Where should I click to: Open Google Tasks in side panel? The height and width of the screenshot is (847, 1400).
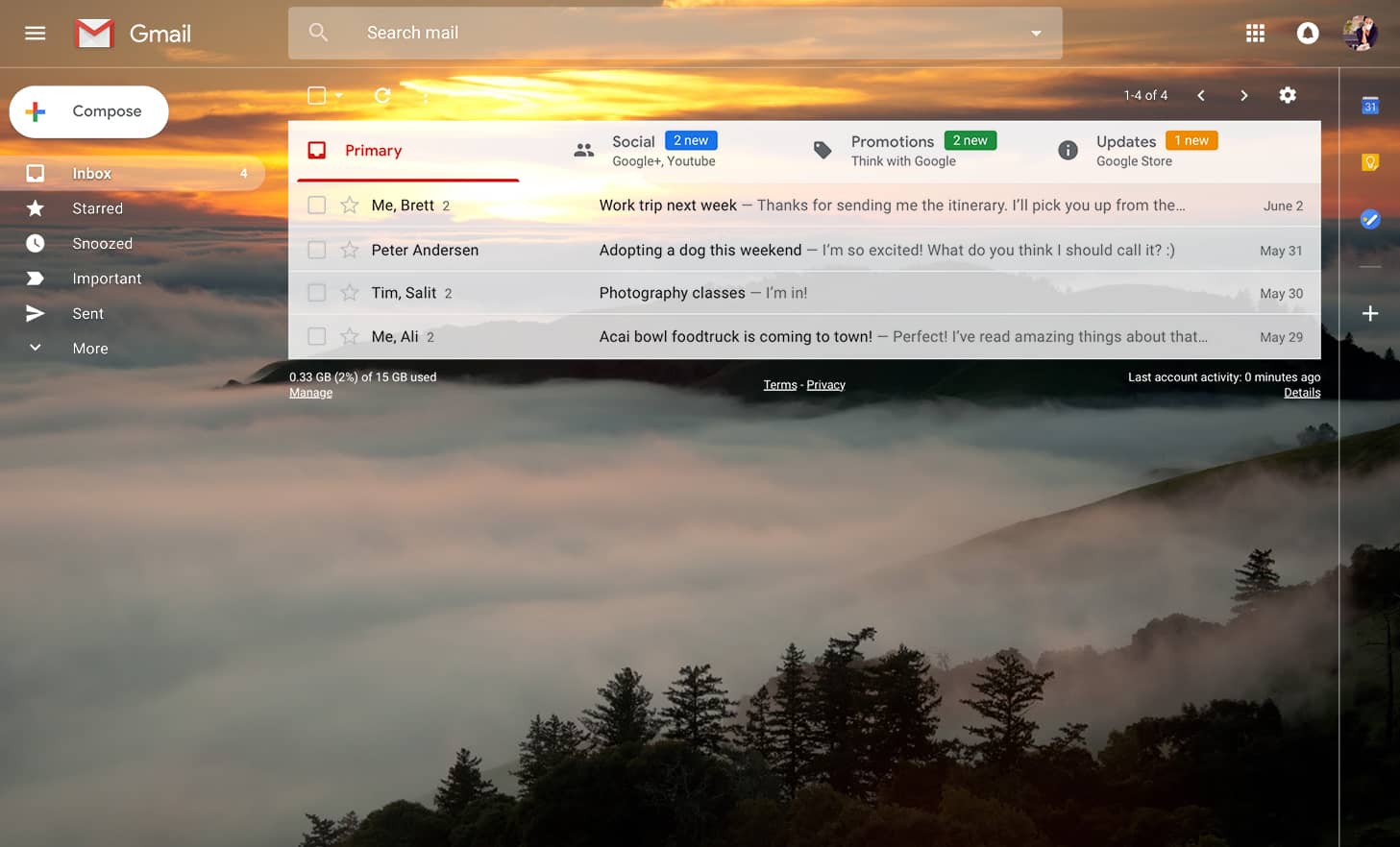click(x=1370, y=220)
